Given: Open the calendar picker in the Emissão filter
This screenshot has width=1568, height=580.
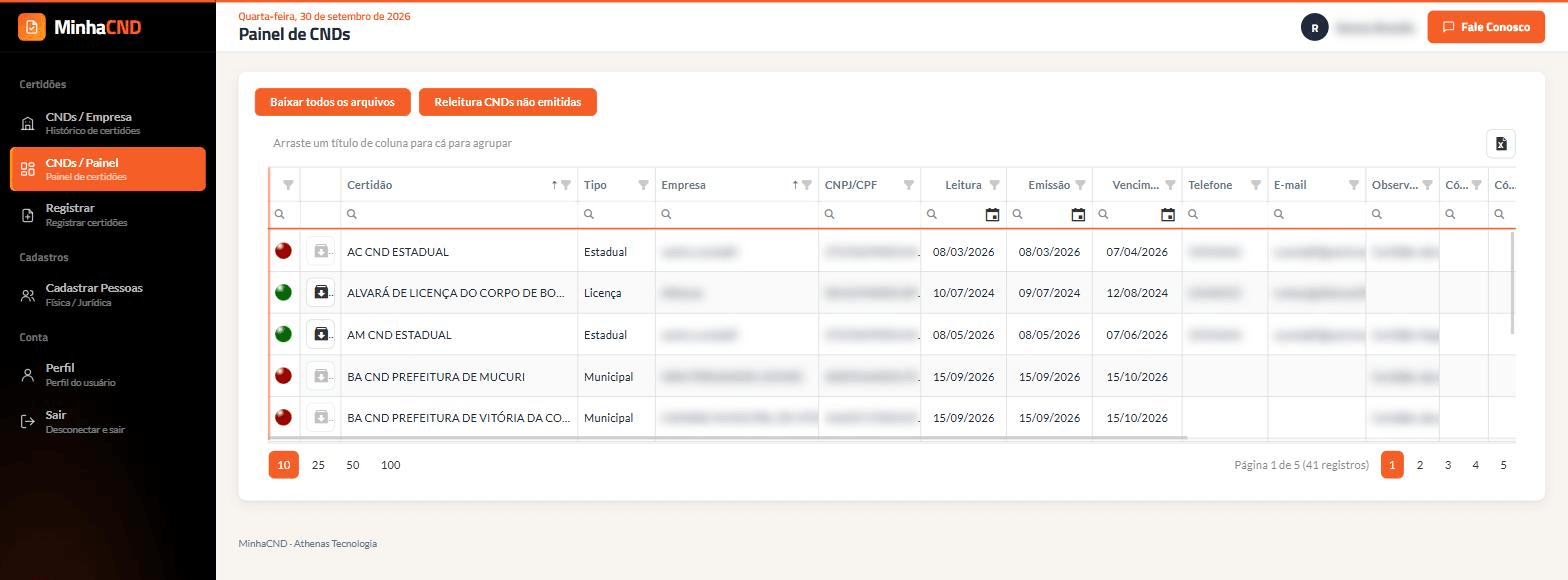Looking at the screenshot, I should 1078,214.
